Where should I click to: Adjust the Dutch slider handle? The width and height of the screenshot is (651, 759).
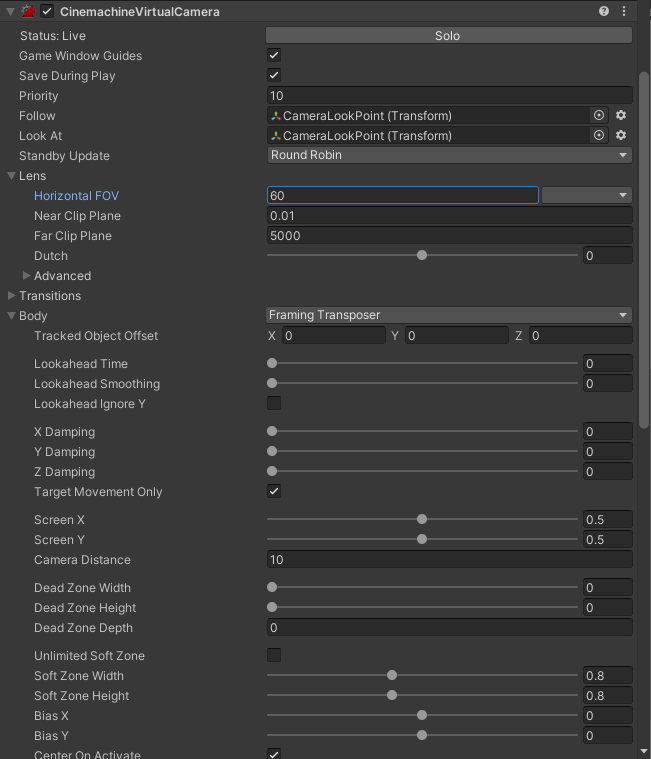(x=422, y=255)
